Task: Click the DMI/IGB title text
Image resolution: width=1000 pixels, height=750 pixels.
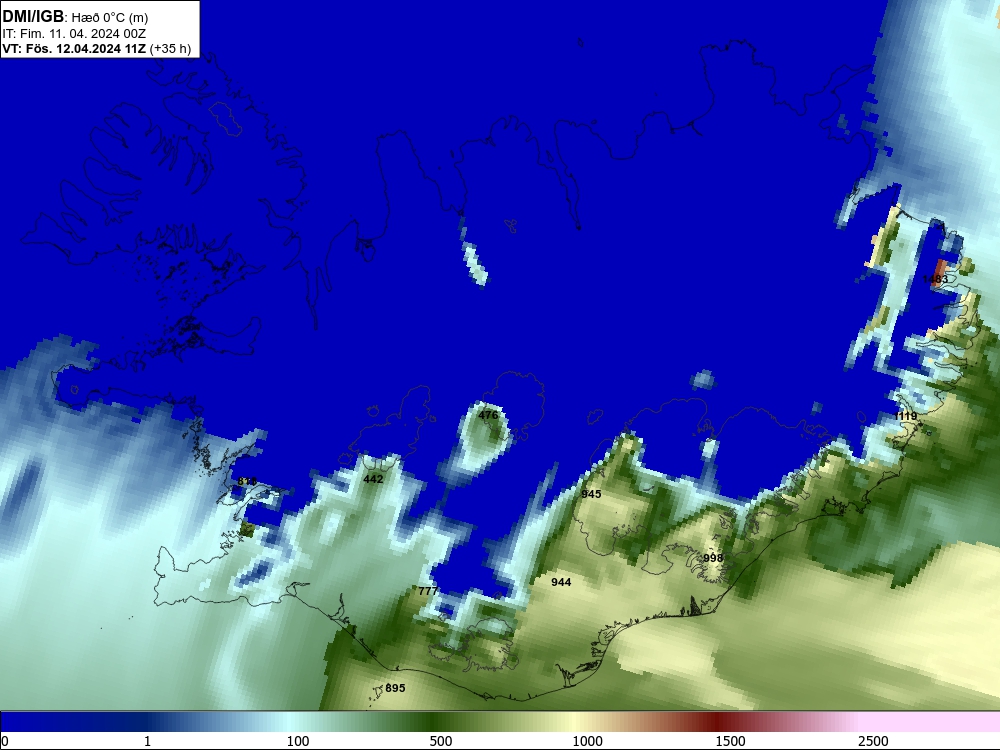Action: 33,17
